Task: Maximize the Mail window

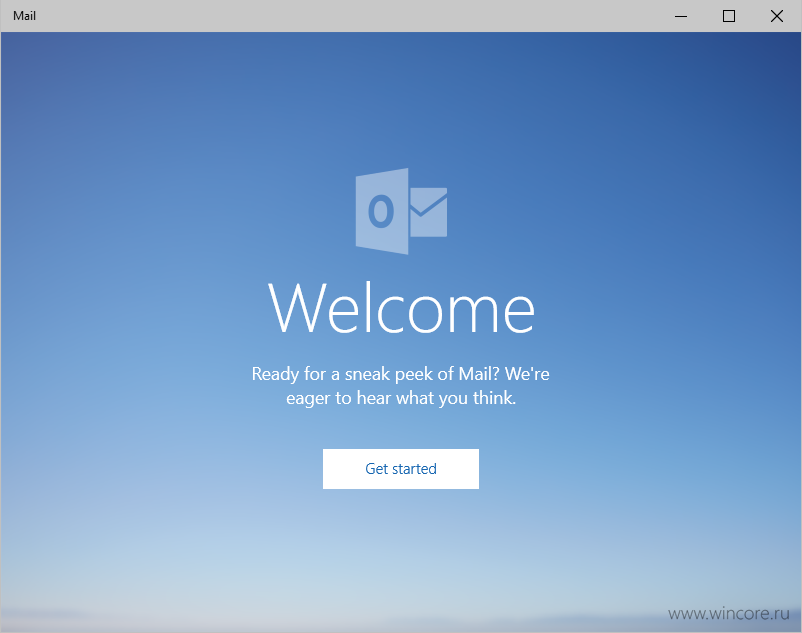Action: [x=729, y=16]
